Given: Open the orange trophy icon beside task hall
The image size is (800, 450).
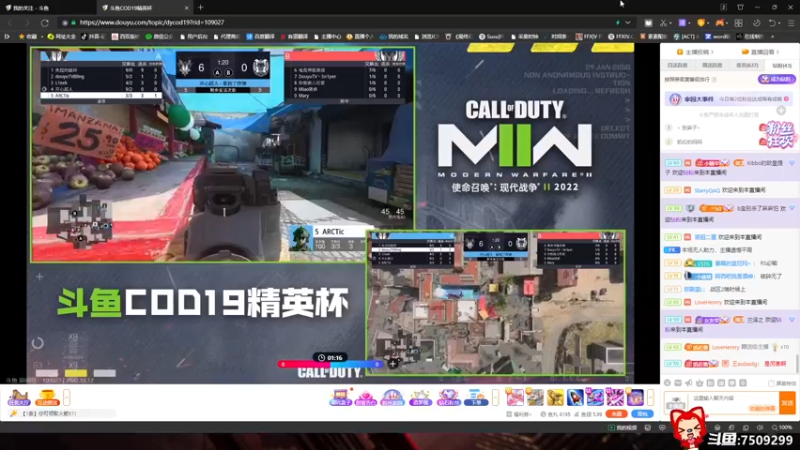Looking at the screenshot, I should (46, 397).
